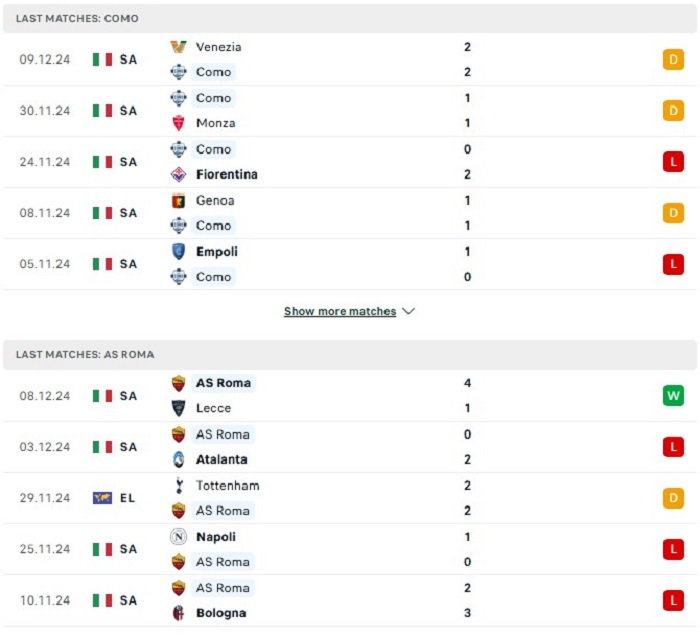Viewport: 700px width, 637px height.
Task: Select the Last Matches: AS Roma header
Action: pyautogui.click(x=85, y=354)
